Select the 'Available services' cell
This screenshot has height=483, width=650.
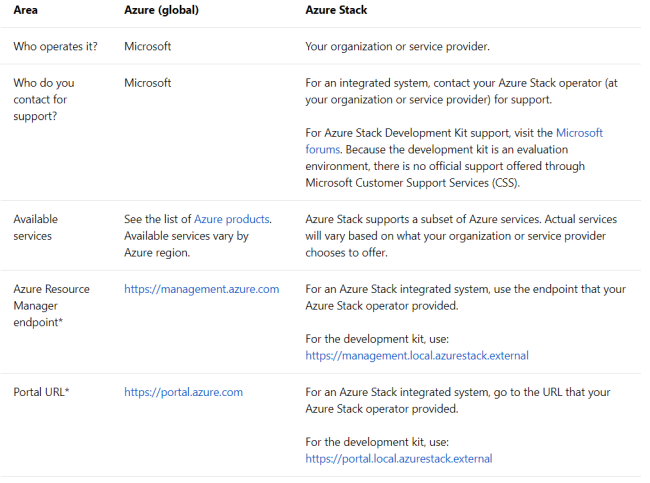(x=36, y=227)
